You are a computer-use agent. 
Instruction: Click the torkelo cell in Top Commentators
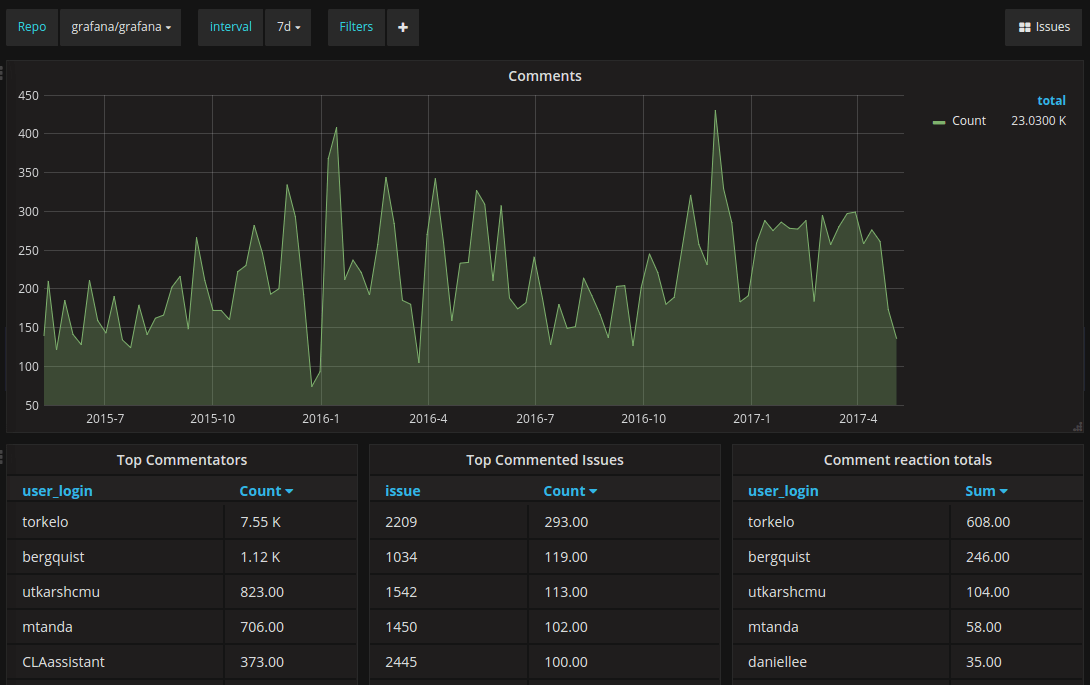point(115,522)
